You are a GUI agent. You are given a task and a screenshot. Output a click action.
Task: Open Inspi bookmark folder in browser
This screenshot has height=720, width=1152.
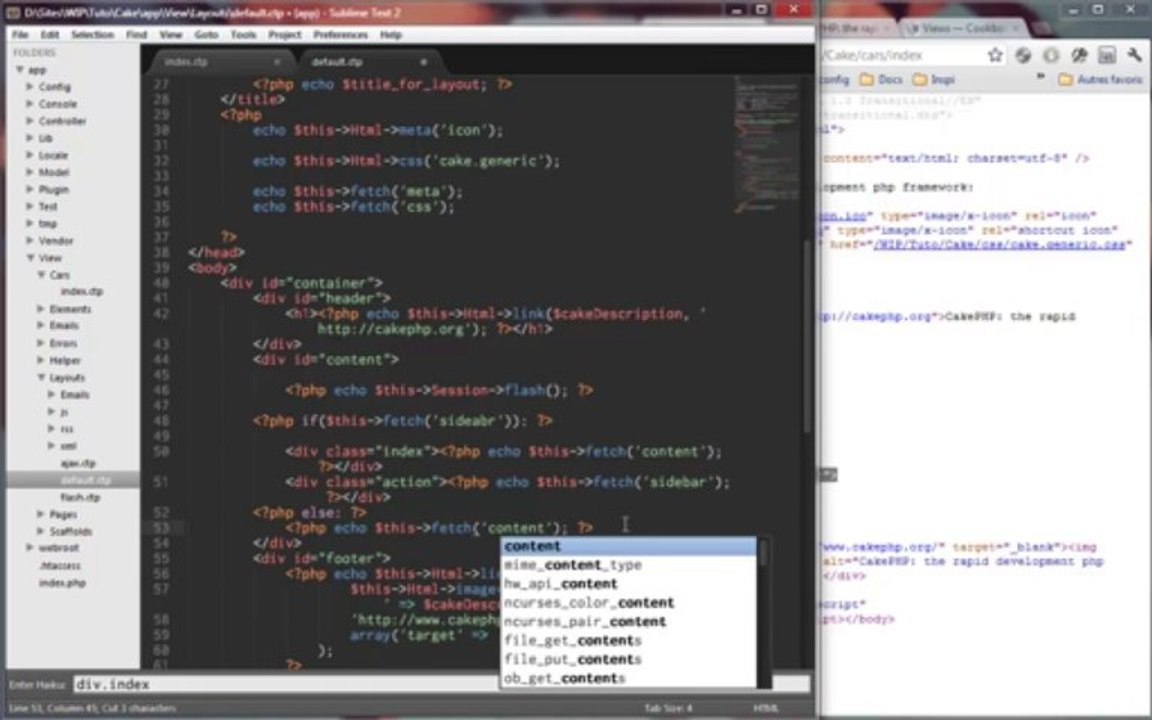[934, 79]
